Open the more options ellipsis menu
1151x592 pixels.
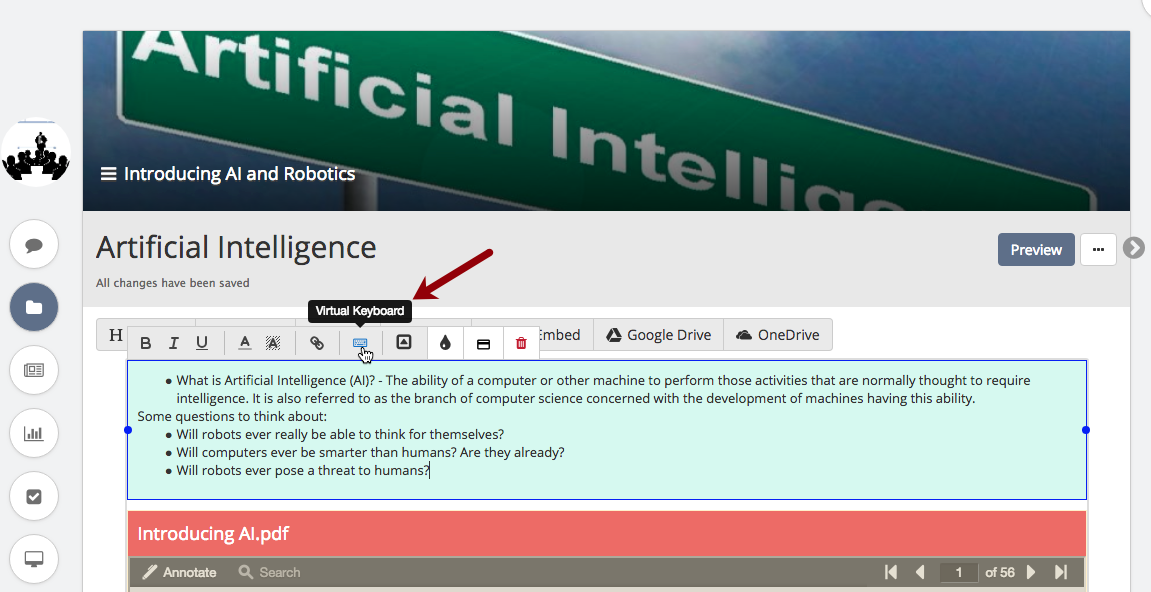[1098, 250]
